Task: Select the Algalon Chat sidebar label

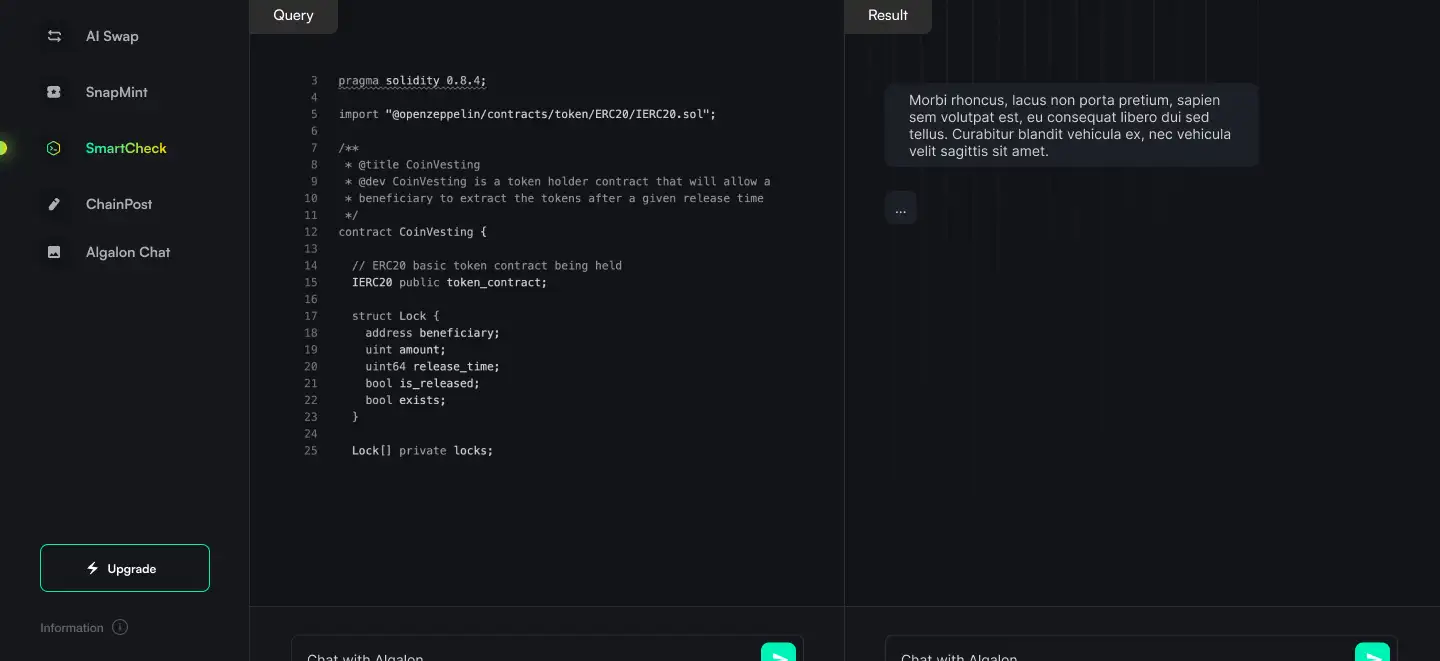Action: pos(128,252)
